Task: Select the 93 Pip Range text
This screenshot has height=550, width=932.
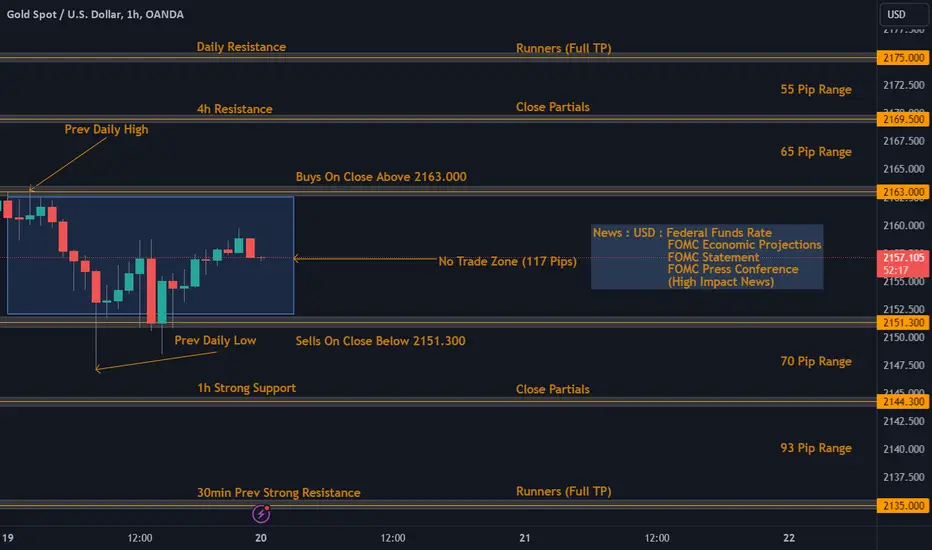Action: 816,448
